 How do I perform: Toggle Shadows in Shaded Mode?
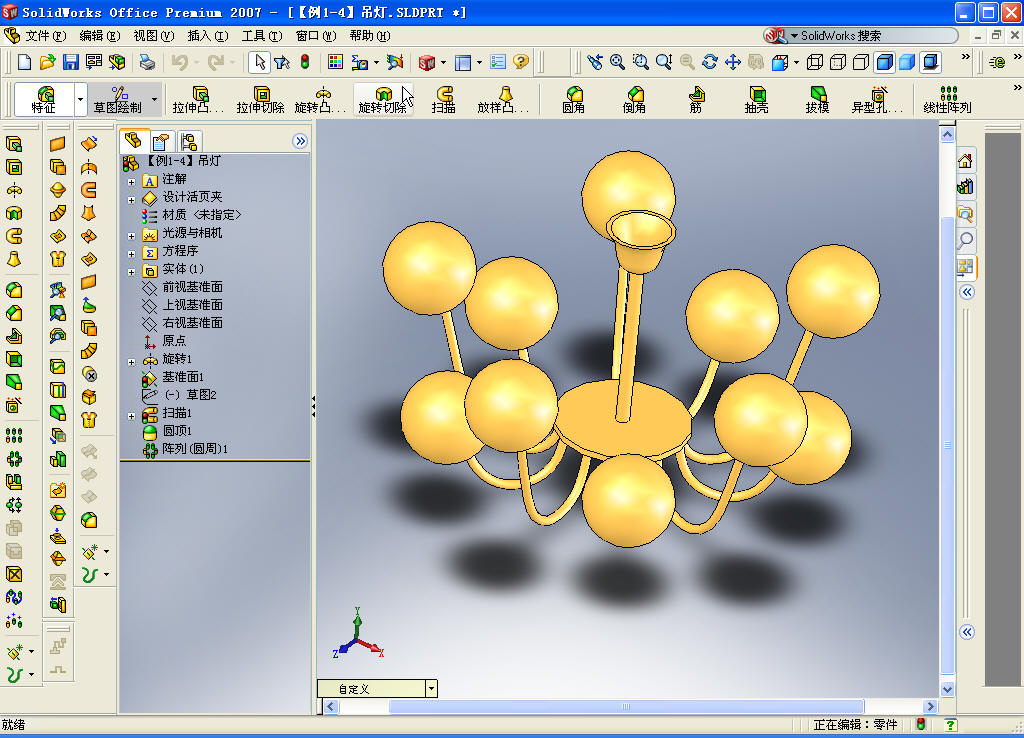coord(931,62)
